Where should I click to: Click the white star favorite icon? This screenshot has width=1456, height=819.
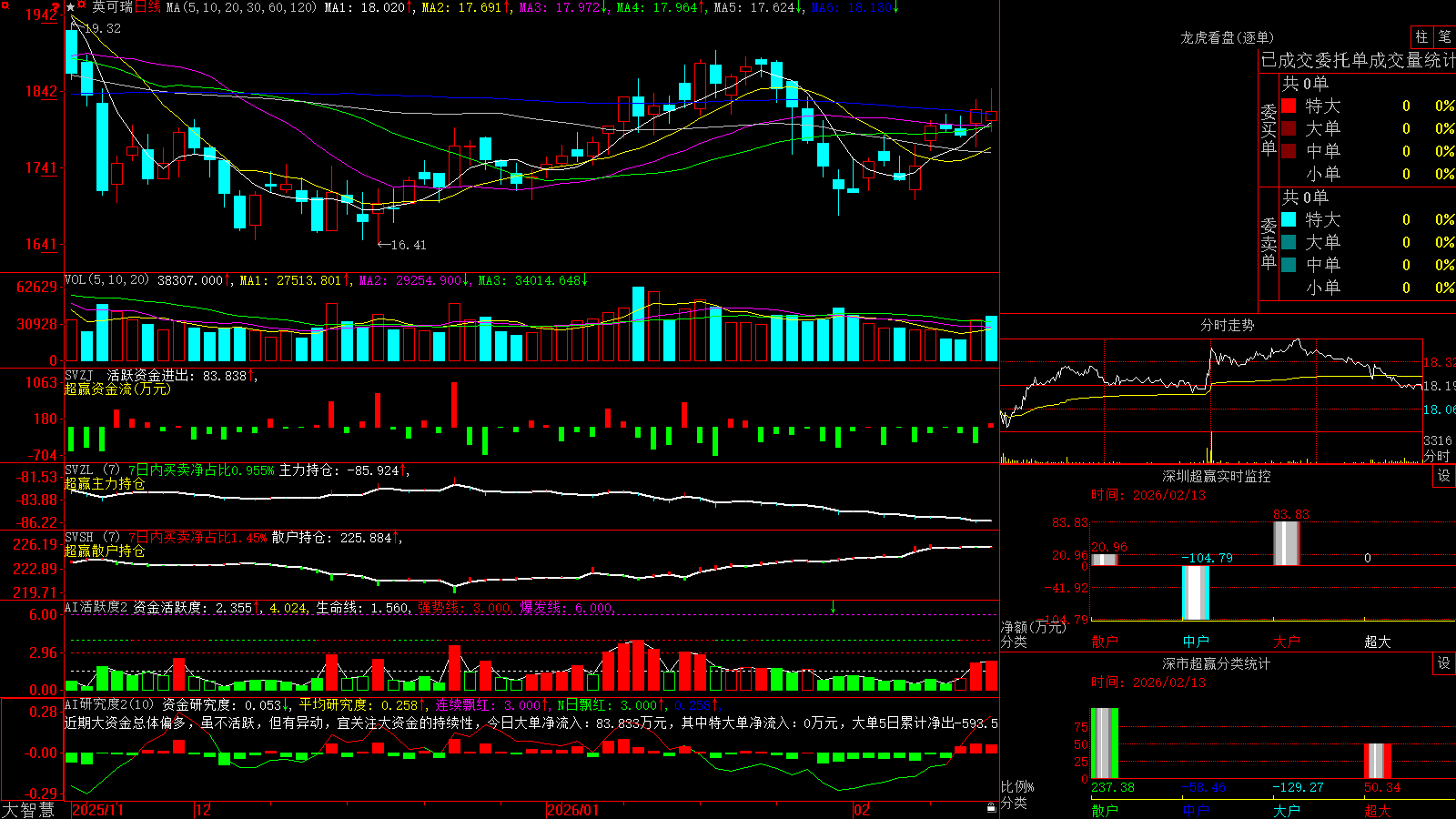(x=71, y=7)
